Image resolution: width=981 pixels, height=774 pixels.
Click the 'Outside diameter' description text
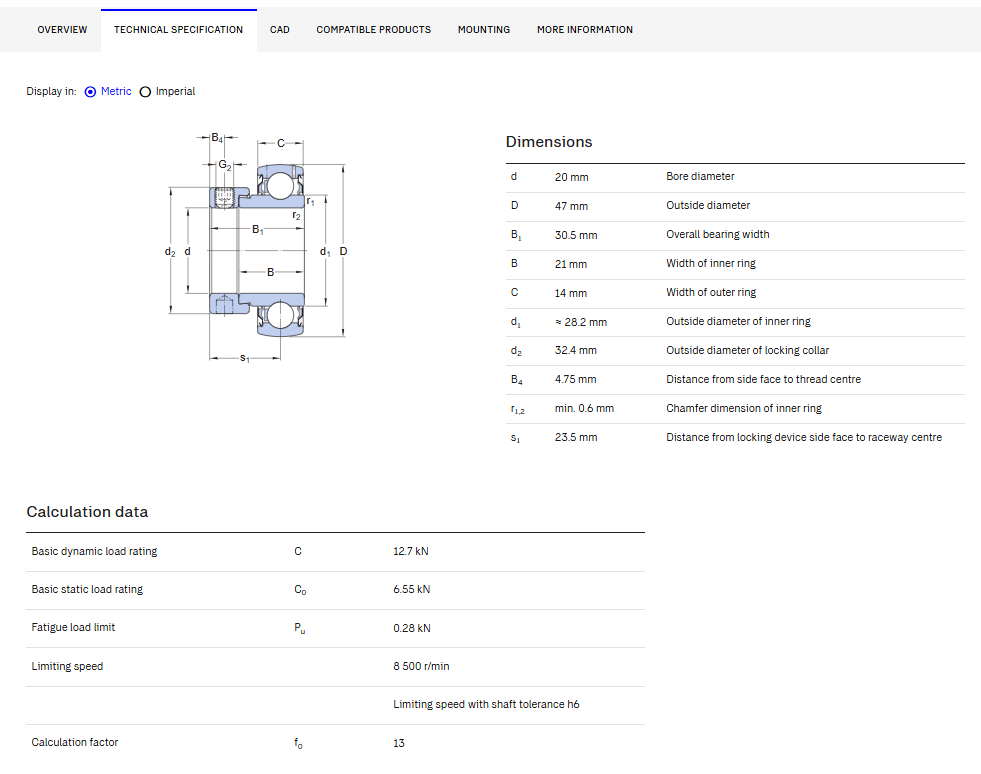(708, 205)
